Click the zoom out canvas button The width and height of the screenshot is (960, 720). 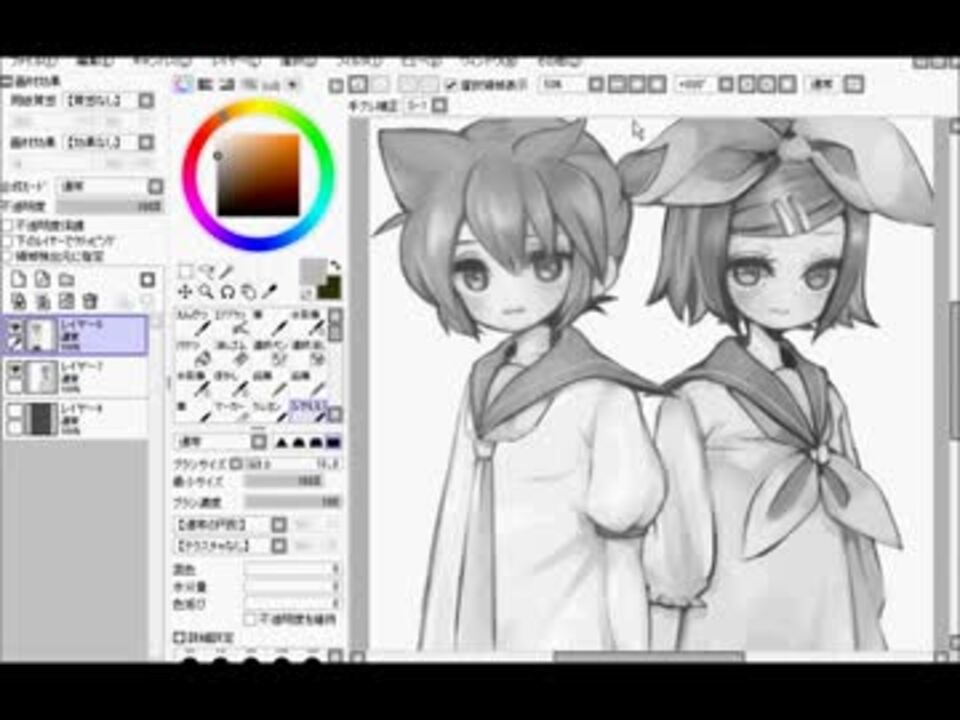pyautogui.click(x=618, y=84)
